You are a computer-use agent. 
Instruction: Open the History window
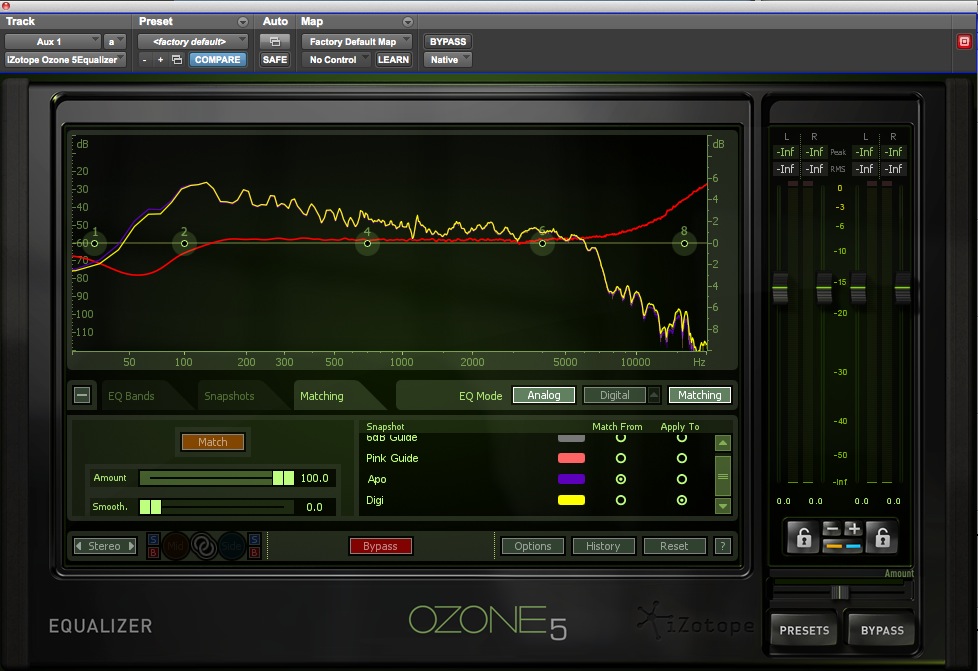[x=603, y=546]
